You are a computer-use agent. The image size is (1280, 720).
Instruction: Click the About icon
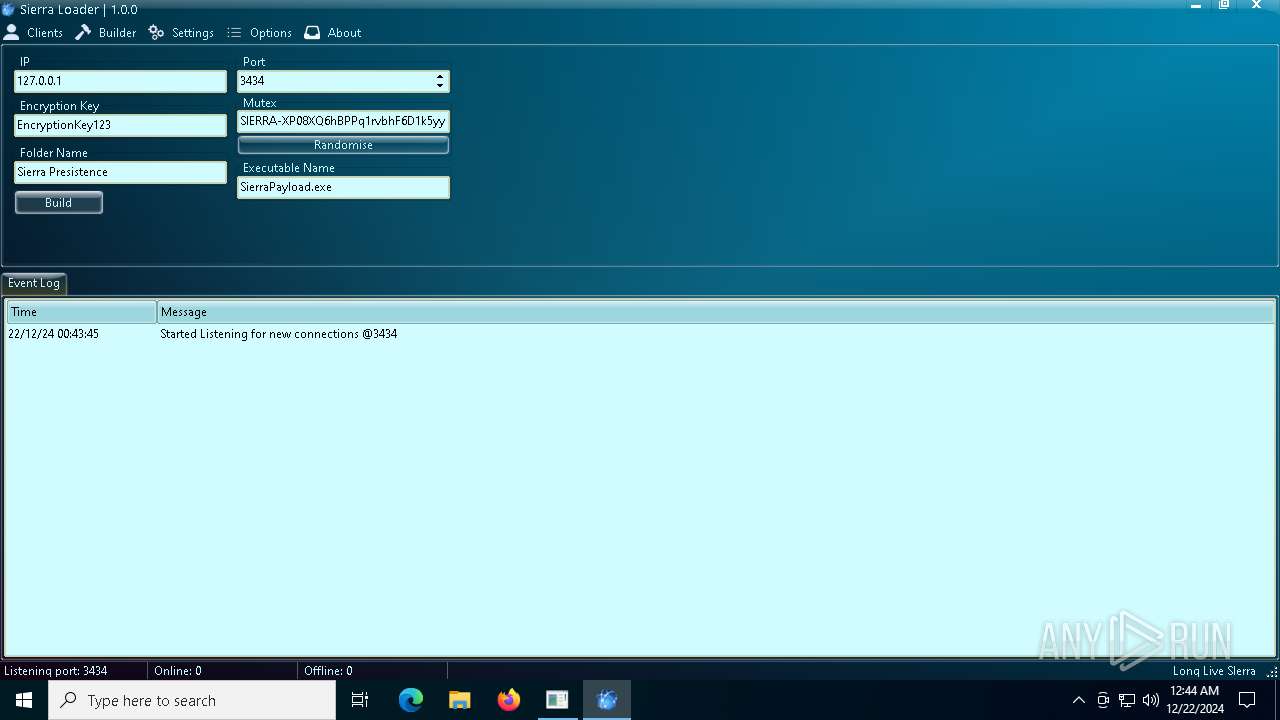(312, 33)
